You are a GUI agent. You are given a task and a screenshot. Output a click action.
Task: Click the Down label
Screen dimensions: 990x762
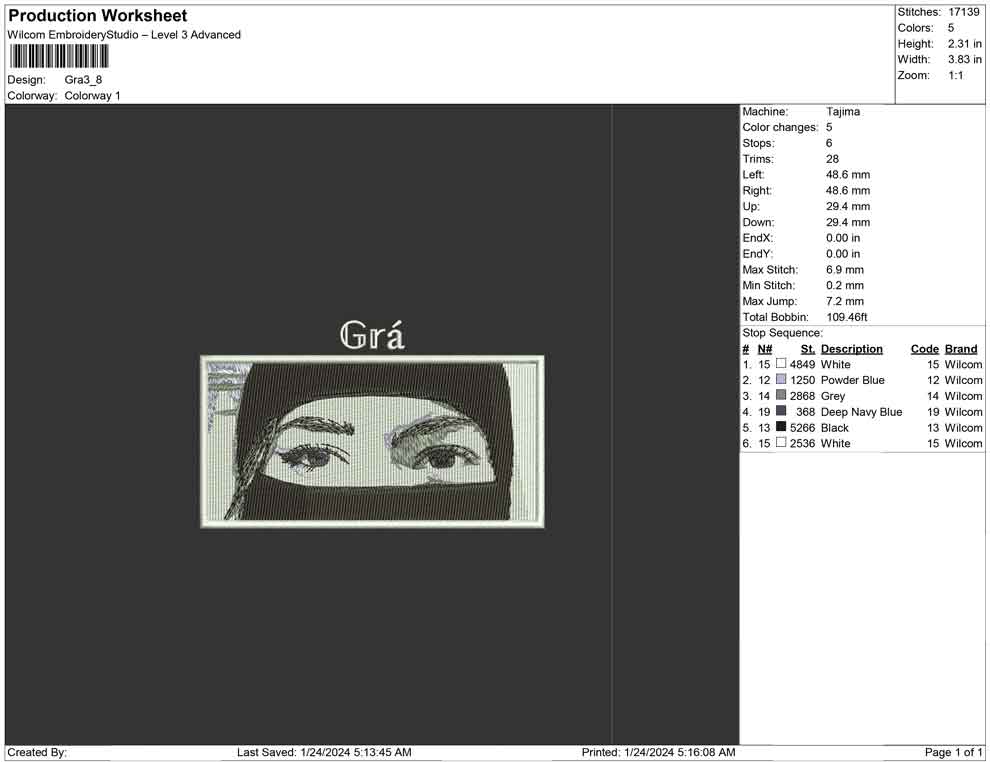coord(758,222)
